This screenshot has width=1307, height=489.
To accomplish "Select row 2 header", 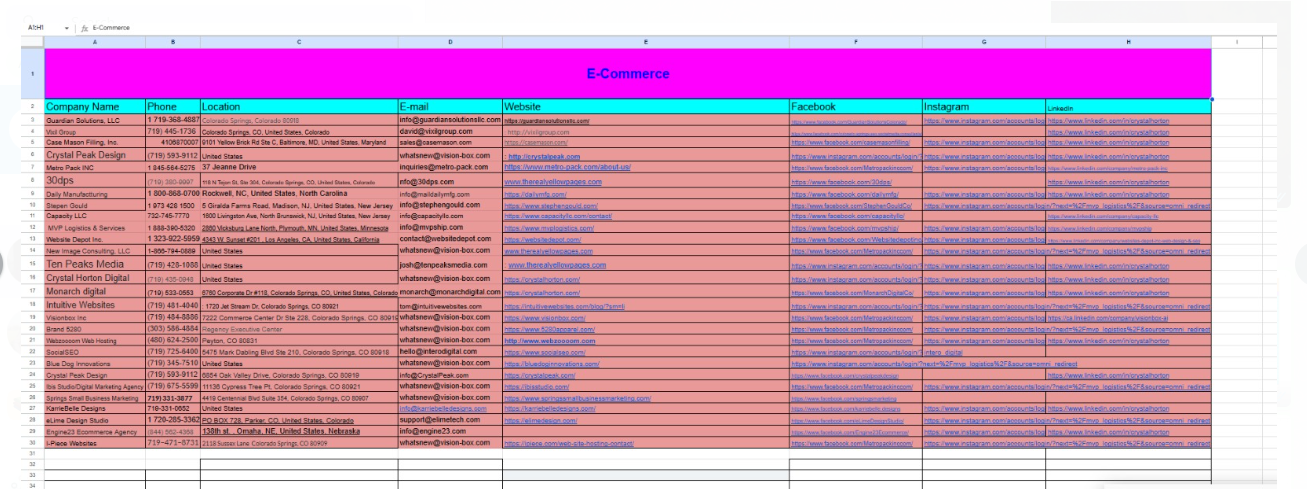I will click(x=32, y=106).
